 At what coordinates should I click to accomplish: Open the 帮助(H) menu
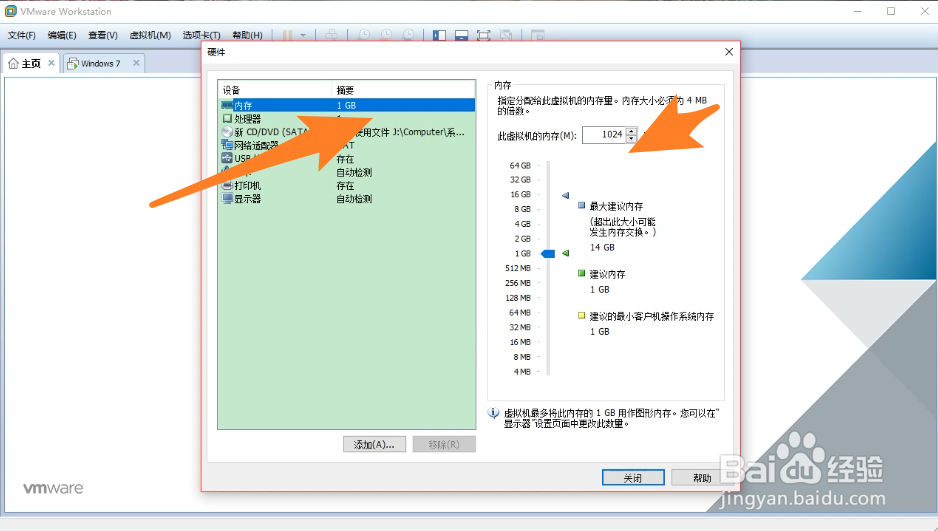(x=247, y=35)
